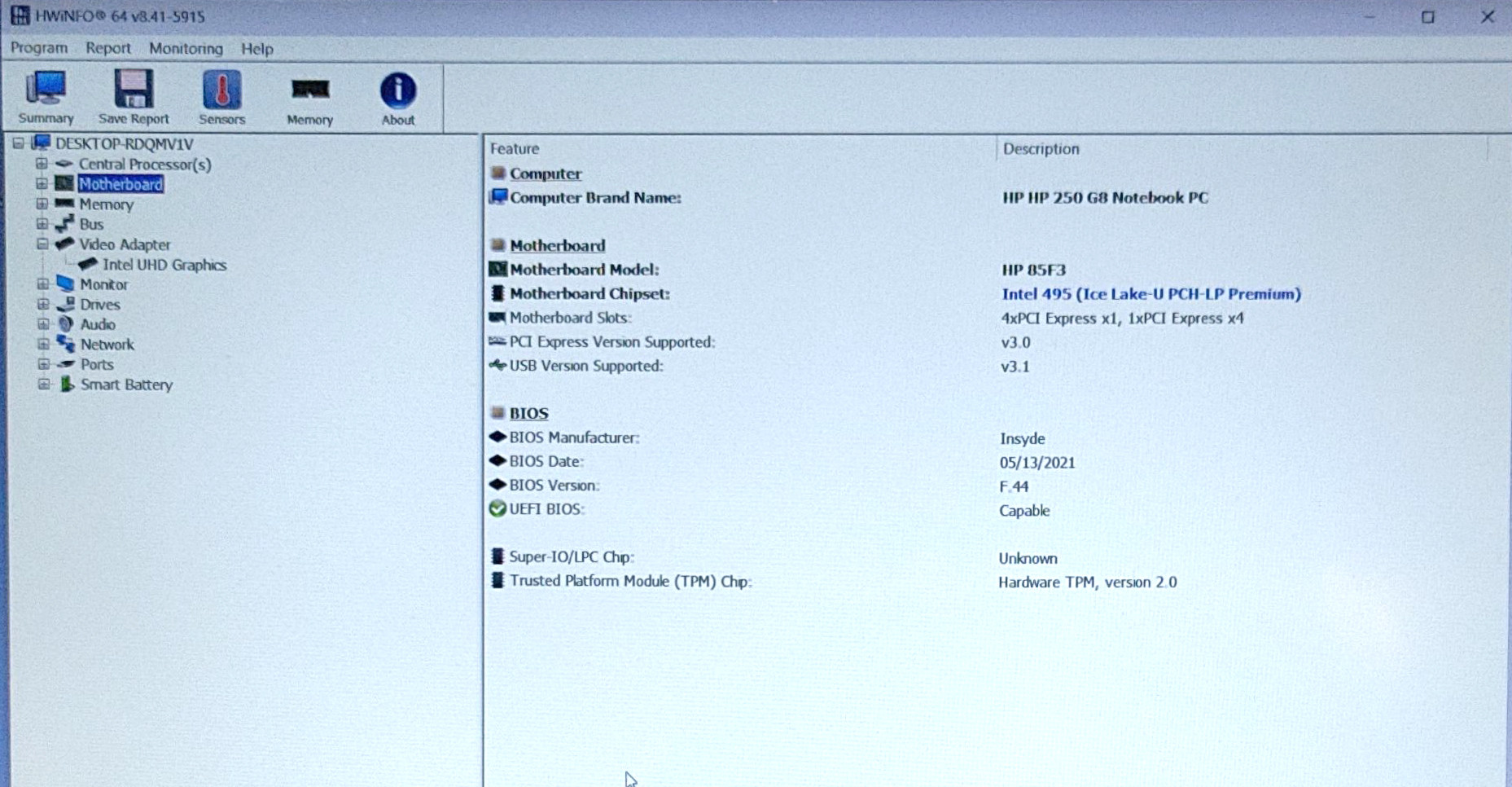The height and width of the screenshot is (787, 1512).
Task: Select the BIOS Date row label
Action: pos(546,460)
